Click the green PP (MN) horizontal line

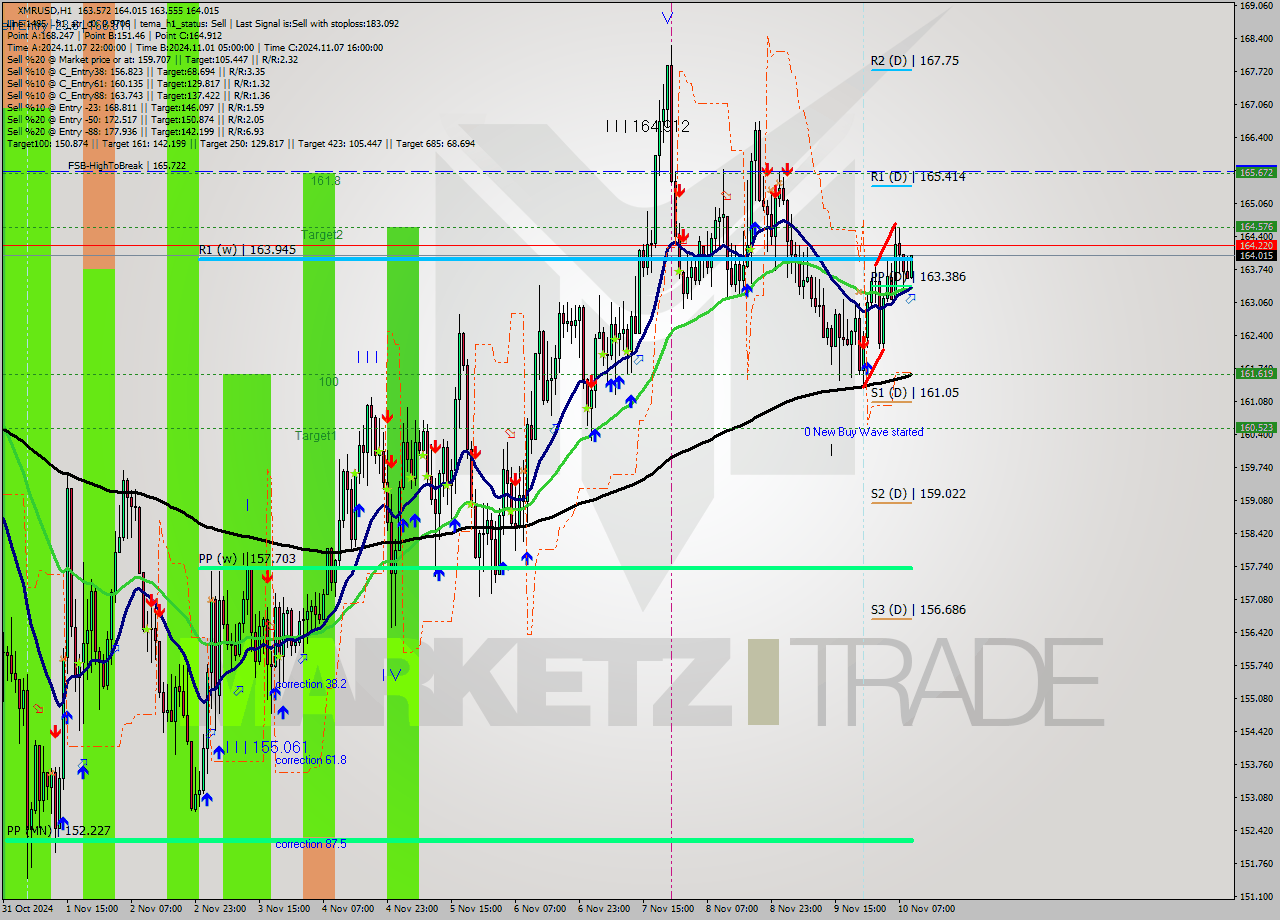(x=458, y=840)
